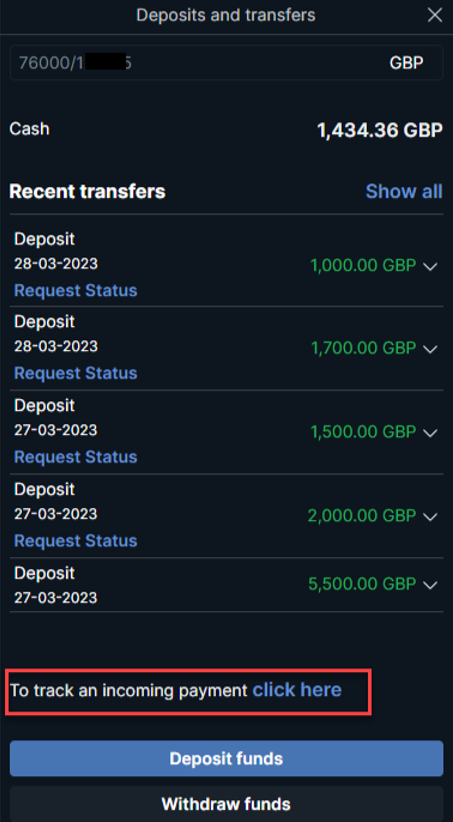Screen dimensions: 453x822
Task: Open the Show all transfers link
Action: 404,191
